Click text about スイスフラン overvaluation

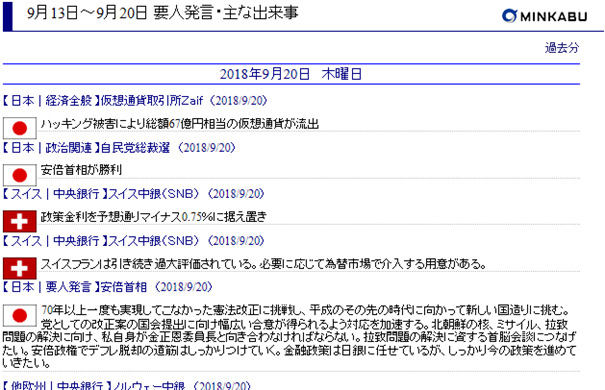(263, 264)
